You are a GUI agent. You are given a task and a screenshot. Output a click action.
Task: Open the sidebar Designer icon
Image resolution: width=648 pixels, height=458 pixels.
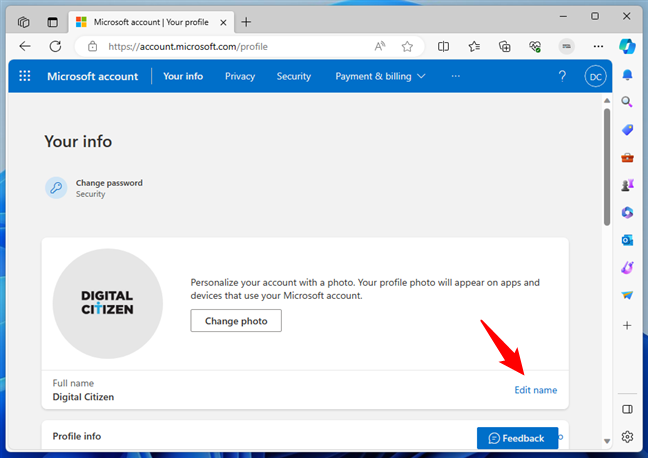pyautogui.click(x=627, y=267)
